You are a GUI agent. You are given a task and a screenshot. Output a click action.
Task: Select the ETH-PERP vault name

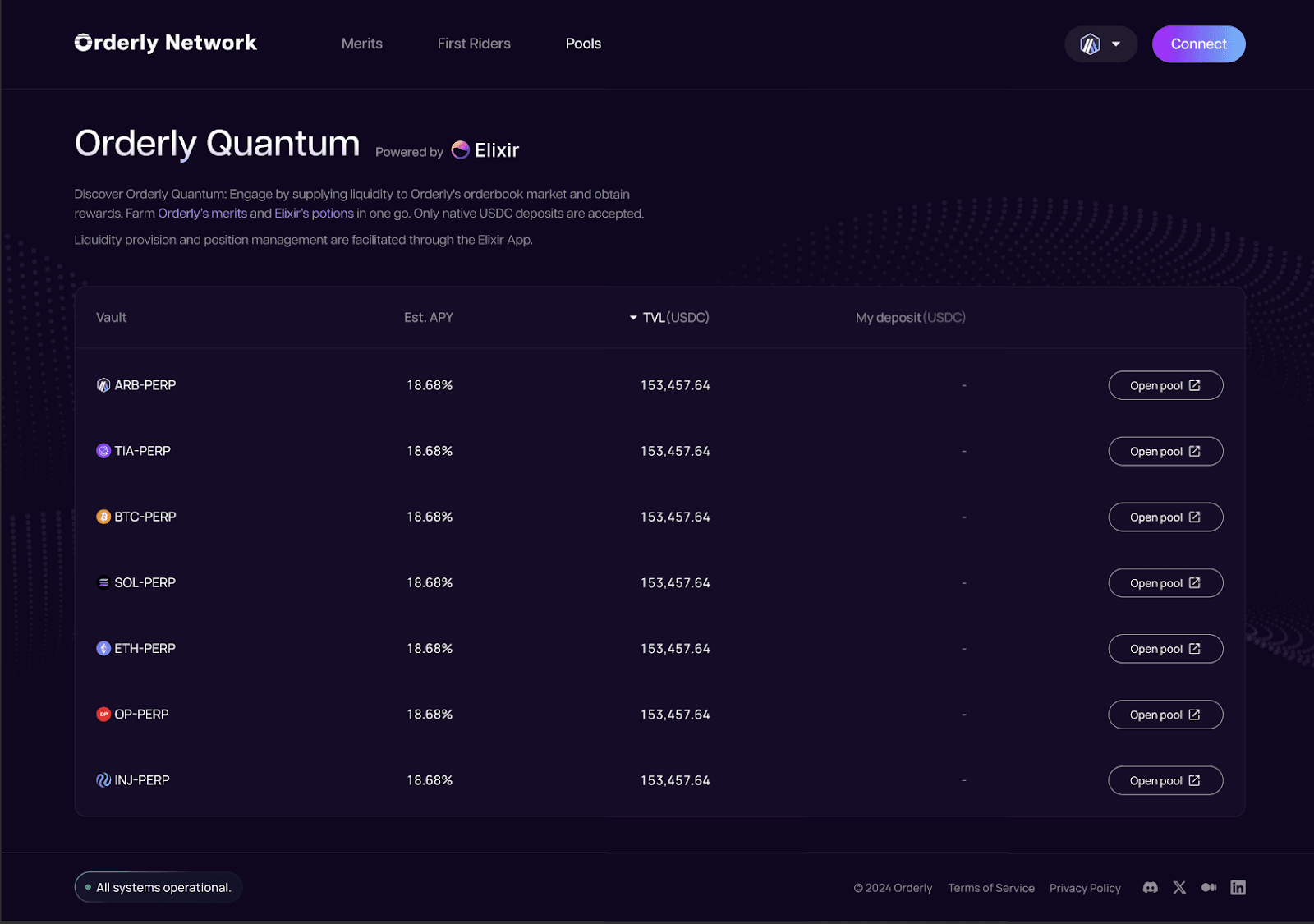click(145, 648)
